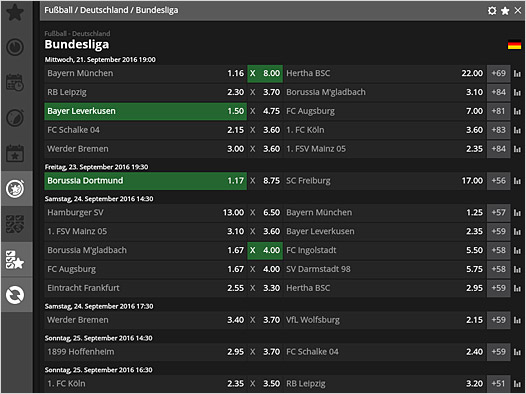Image resolution: width=526 pixels, height=394 pixels.
Task: Click the refresh arrows sidebar icon
Action: pos(15,295)
